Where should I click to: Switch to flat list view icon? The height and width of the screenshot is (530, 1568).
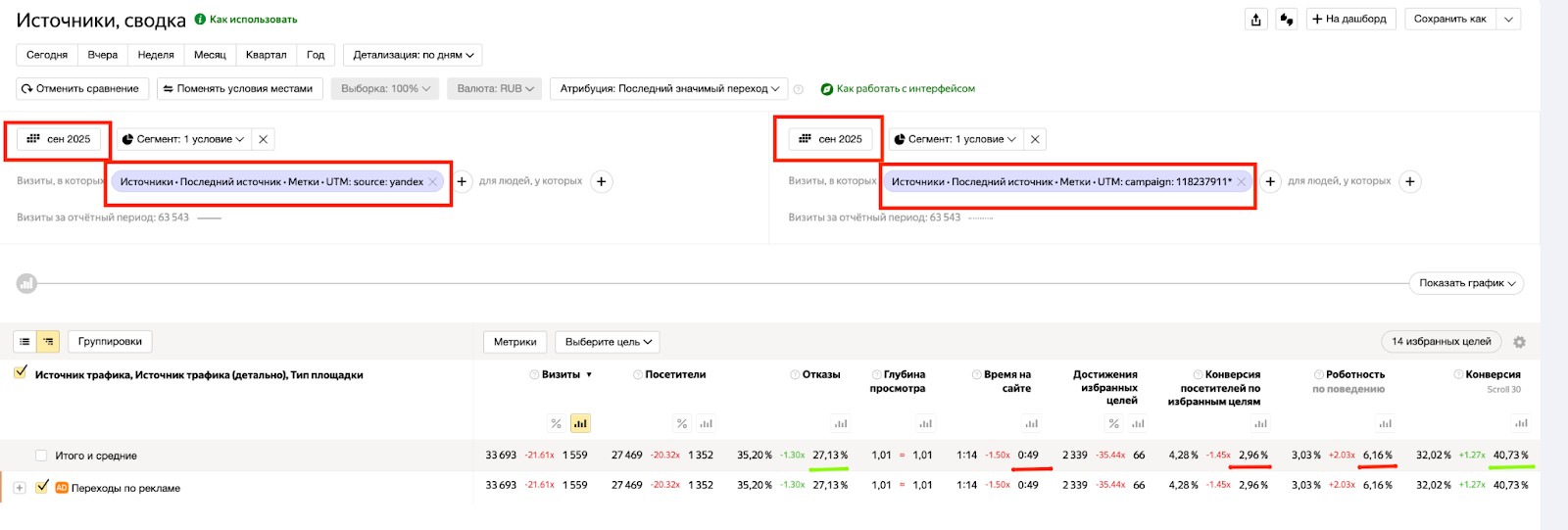[24, 342]
